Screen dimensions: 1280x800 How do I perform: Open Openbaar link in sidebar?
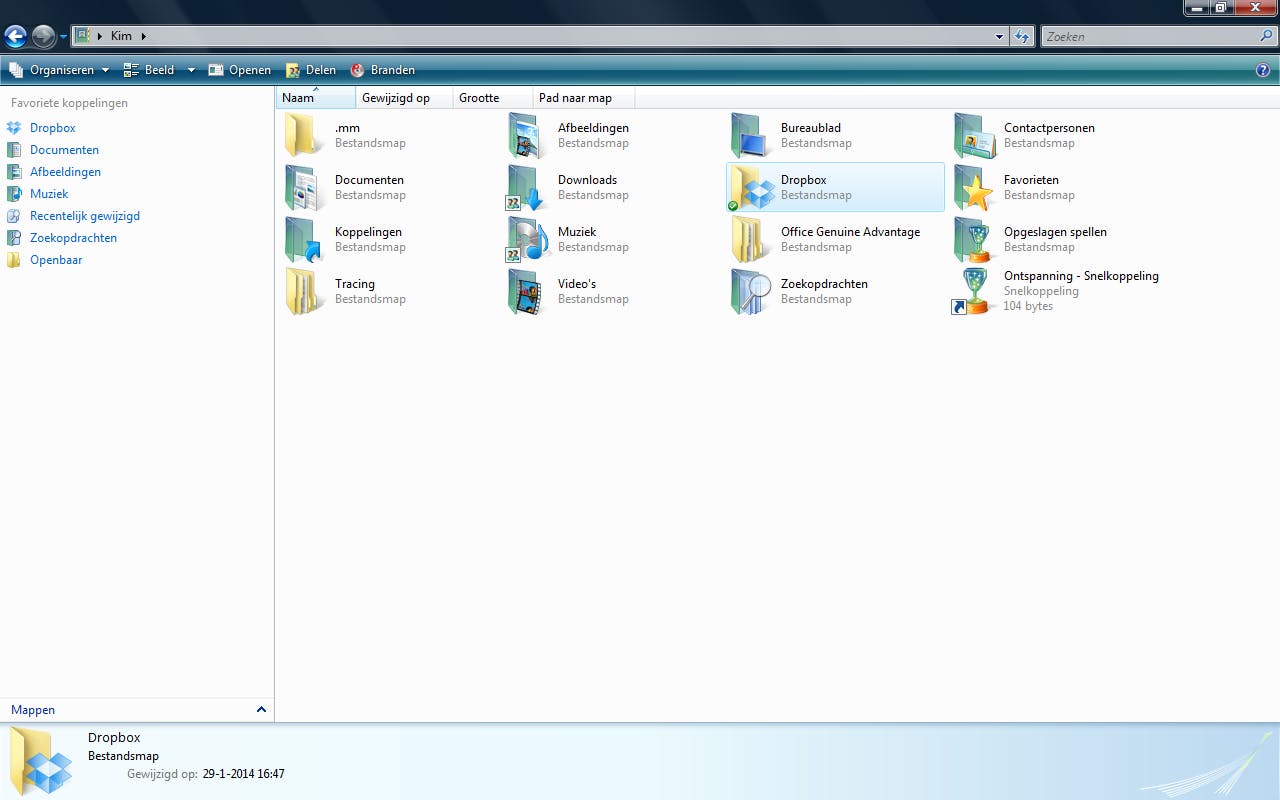point(56,260)
